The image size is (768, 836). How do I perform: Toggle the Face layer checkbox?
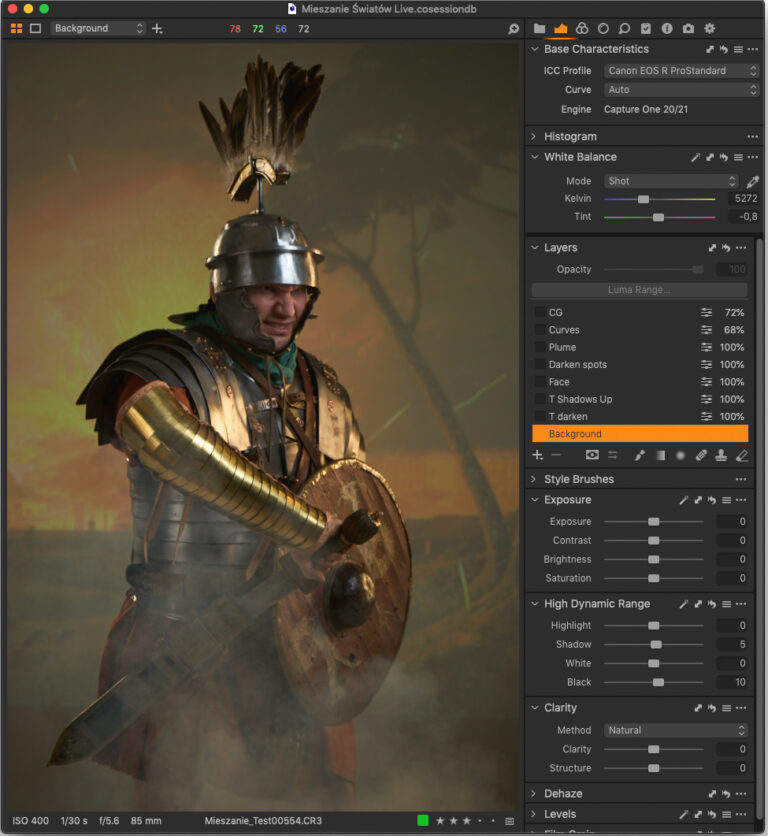539,382
